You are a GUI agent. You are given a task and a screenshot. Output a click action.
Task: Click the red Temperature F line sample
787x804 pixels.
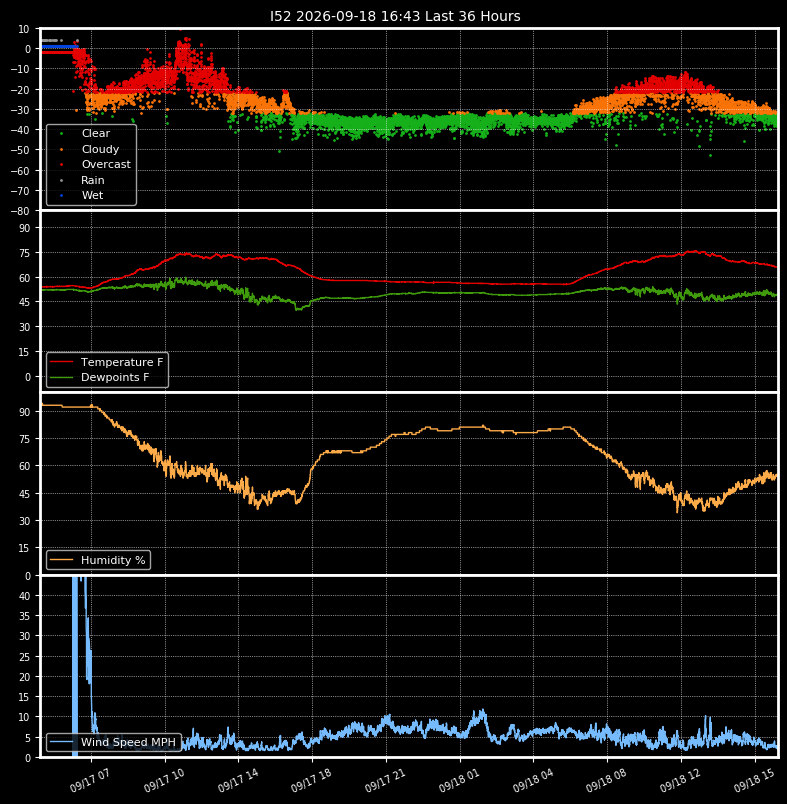(62, 362)
